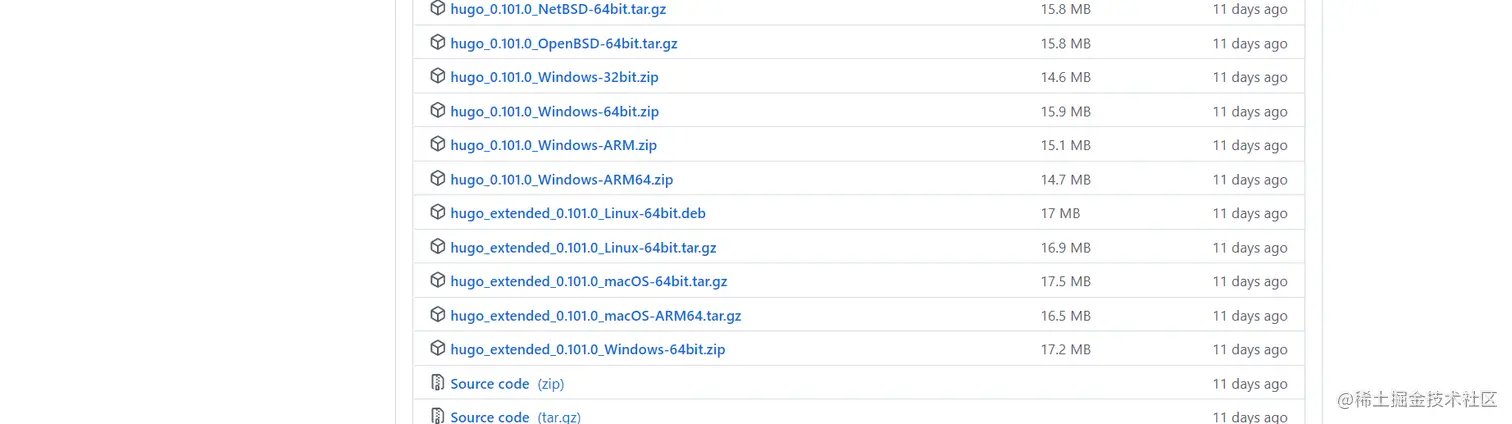Download hugo_extended_0.101.0_Windows-64bit.zip

pos(588,349)
